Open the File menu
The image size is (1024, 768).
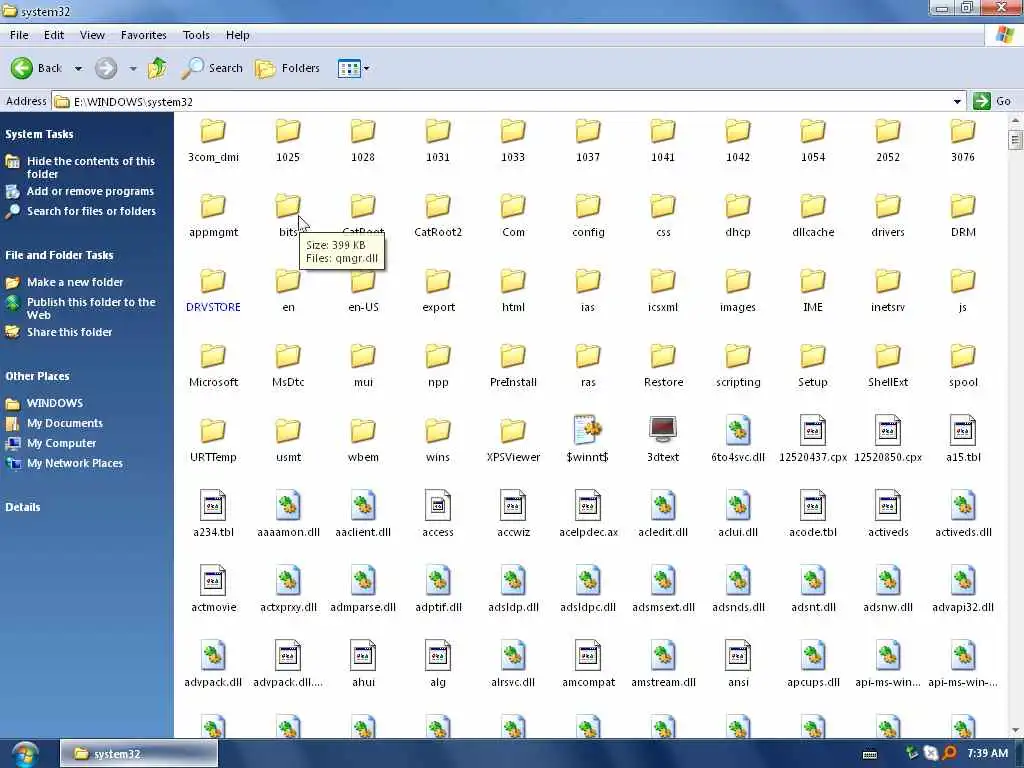click(19, 35)
